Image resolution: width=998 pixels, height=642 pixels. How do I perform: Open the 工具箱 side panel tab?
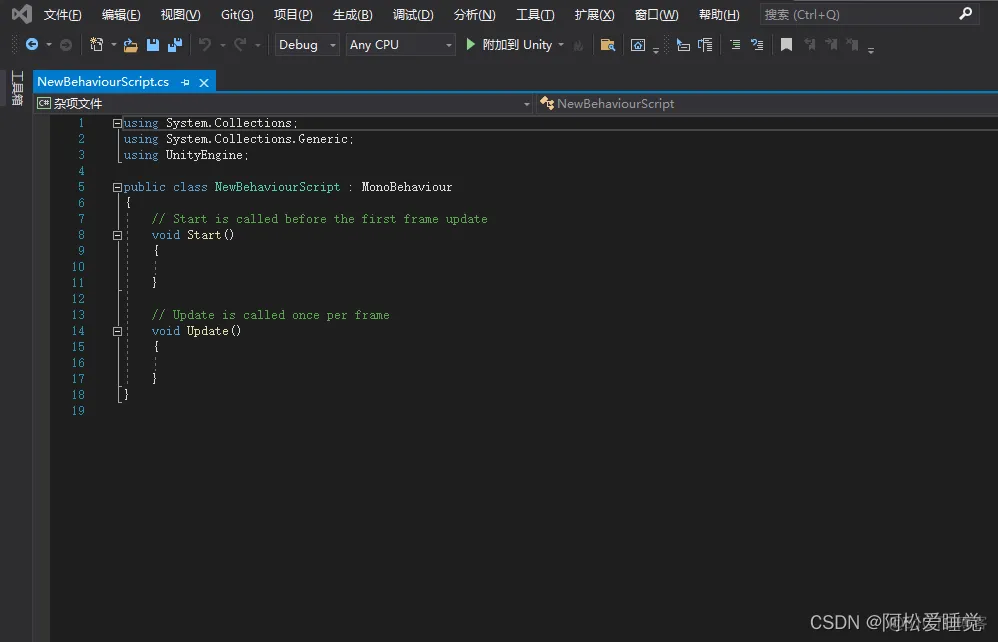pyautogui.click(x=17, y=88)
